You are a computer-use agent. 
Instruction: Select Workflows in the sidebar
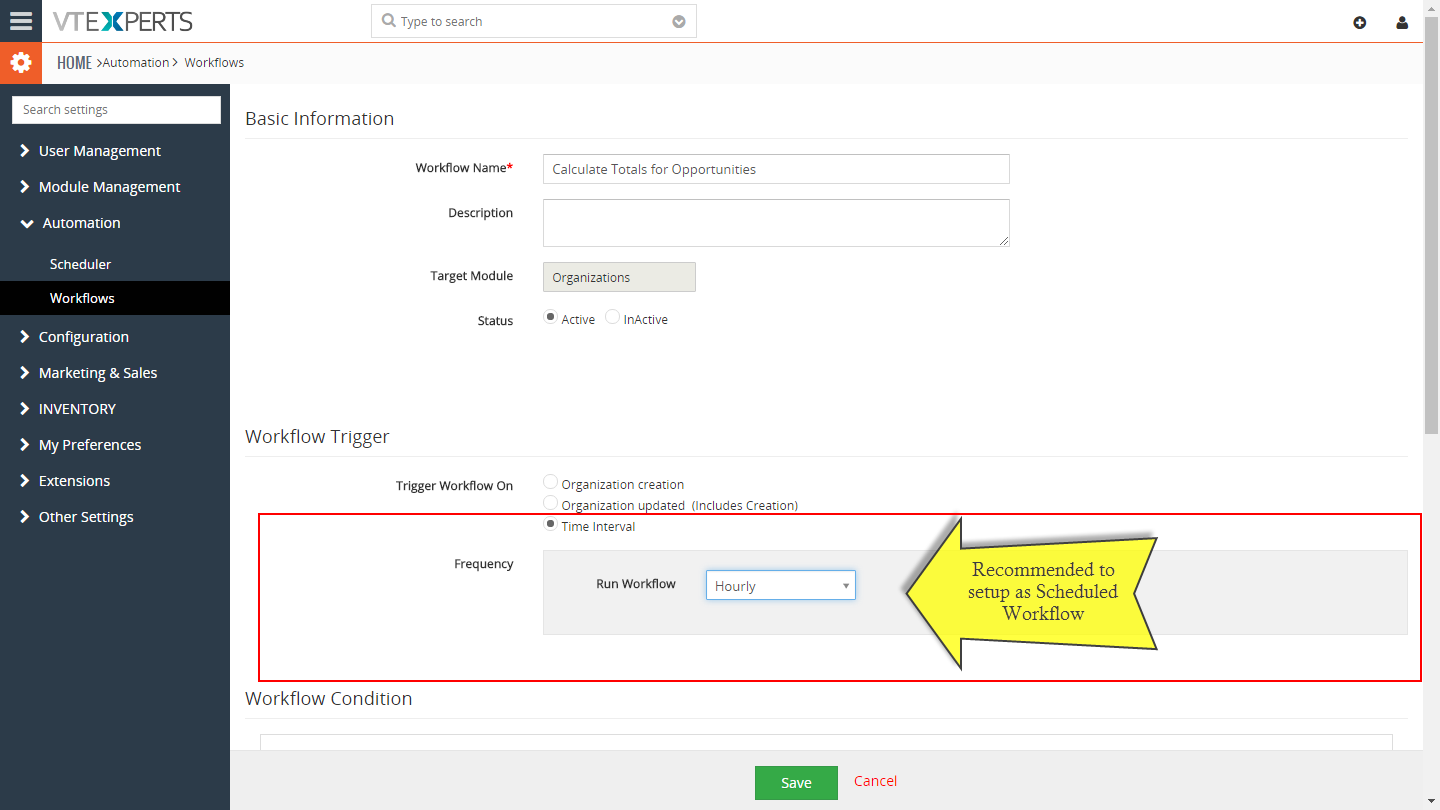coord(115,298)
